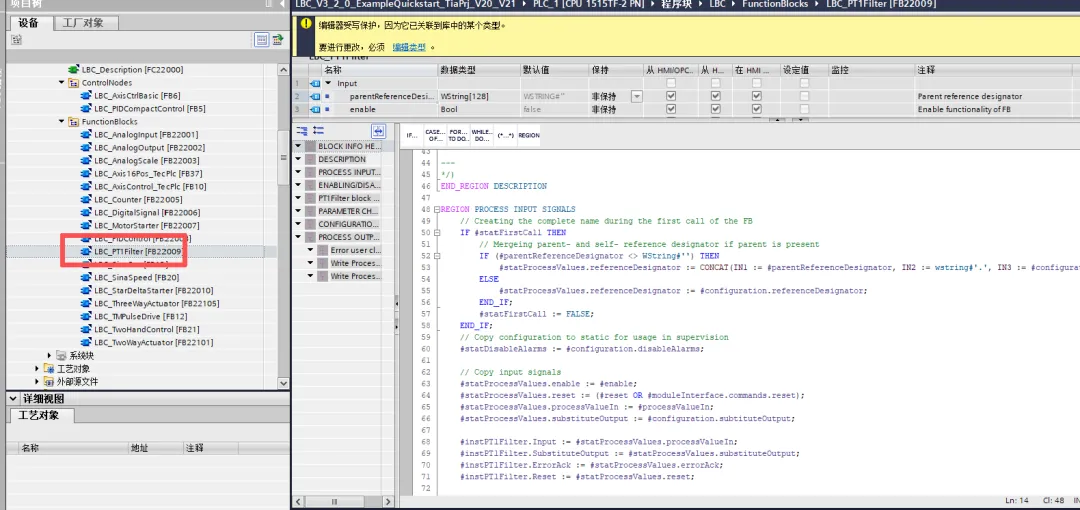Screen dimensions: 1080x510
Task: Click right arrow of region navigator horizontal scrollbar
Action: pyautogui.click(x=388, y=502)
